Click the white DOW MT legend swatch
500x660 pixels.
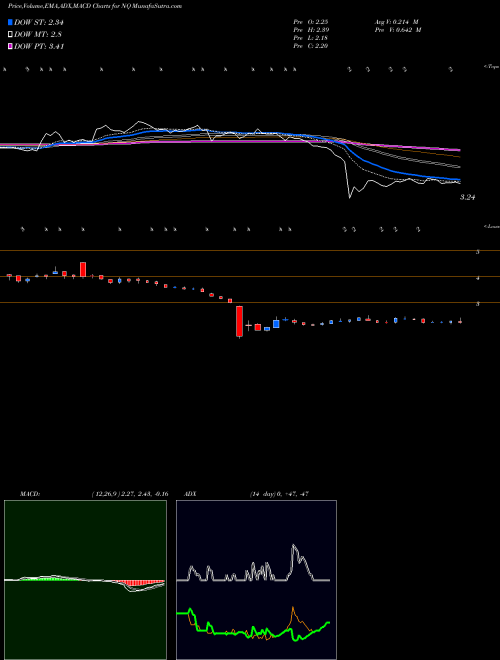point(11,34)
